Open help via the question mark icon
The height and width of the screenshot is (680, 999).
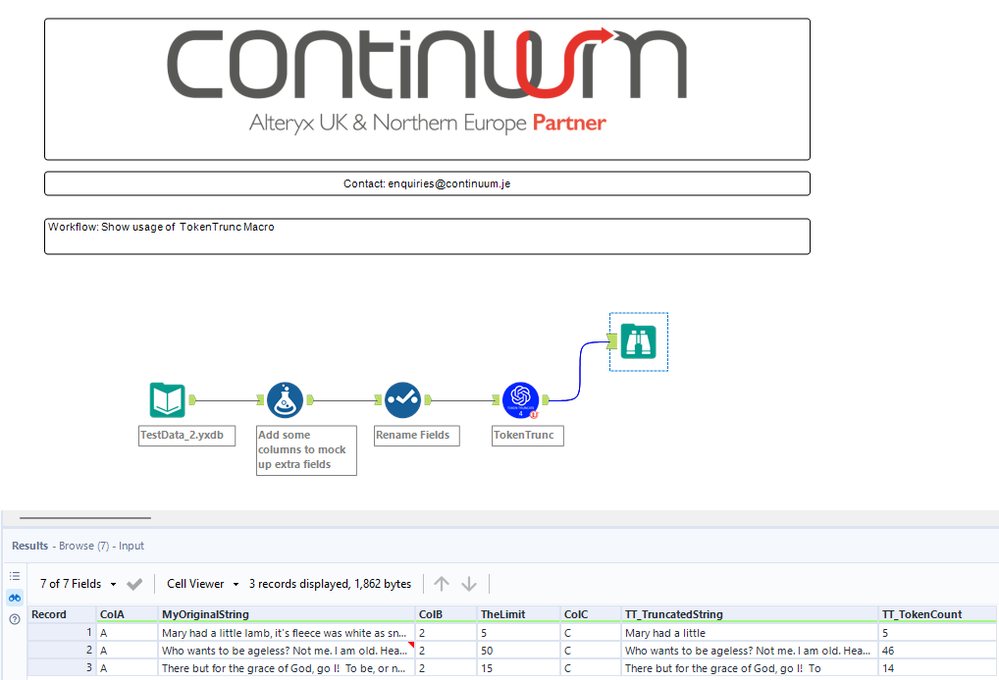(13, 619)
